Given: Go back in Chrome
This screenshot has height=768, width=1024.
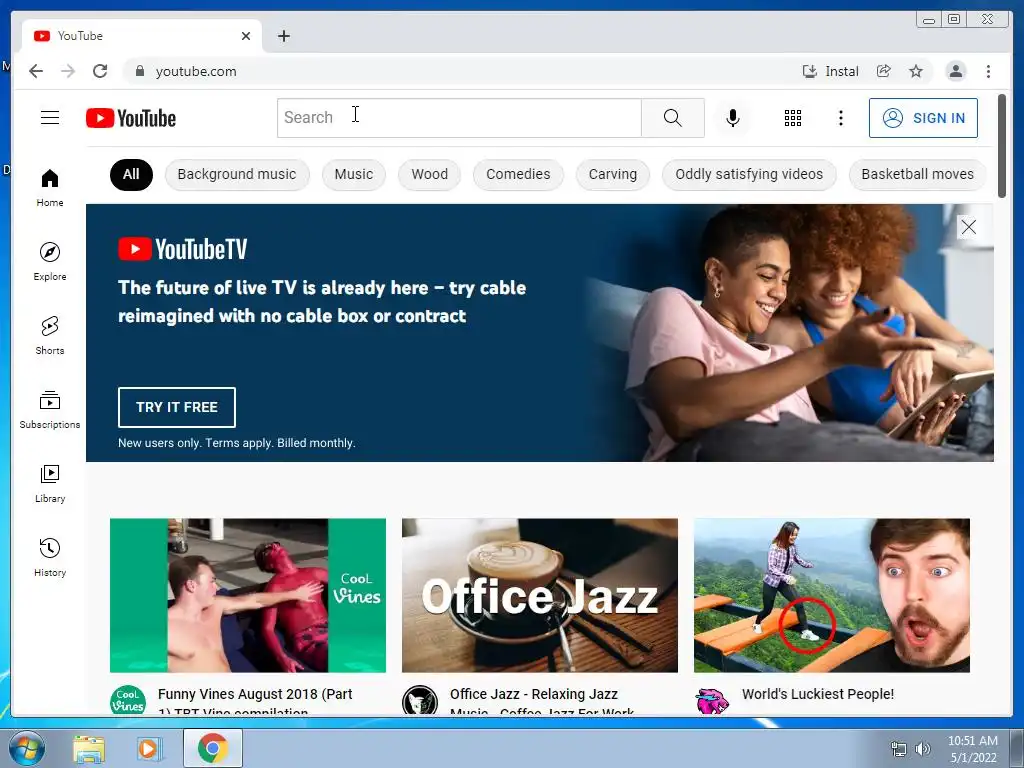Looking at the screenshot, I should [36, 71].
